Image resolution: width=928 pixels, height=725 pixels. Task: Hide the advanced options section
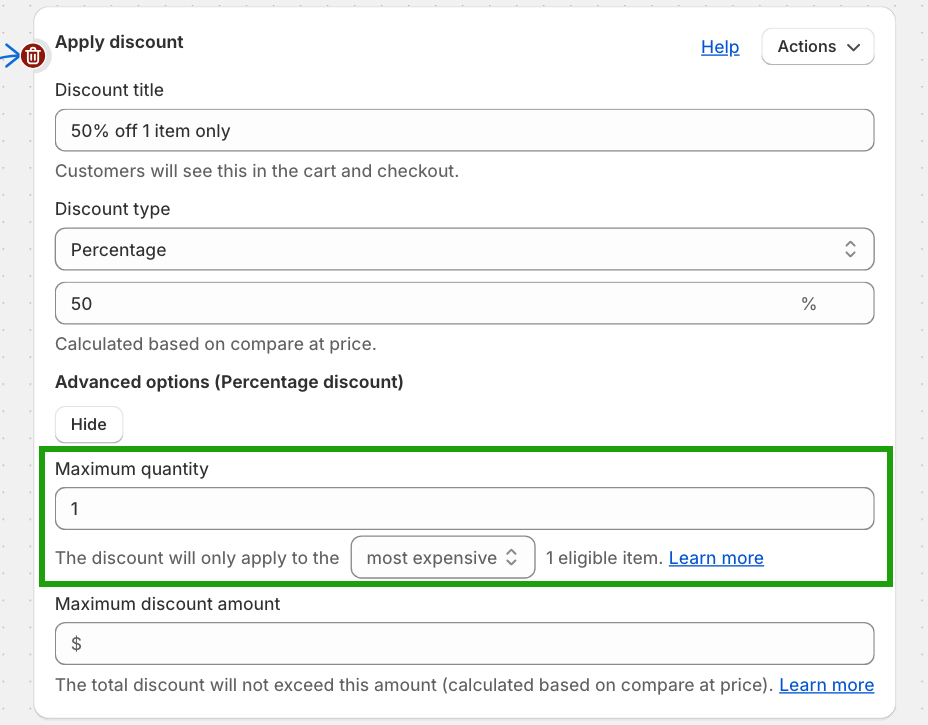tap(88, 424)
